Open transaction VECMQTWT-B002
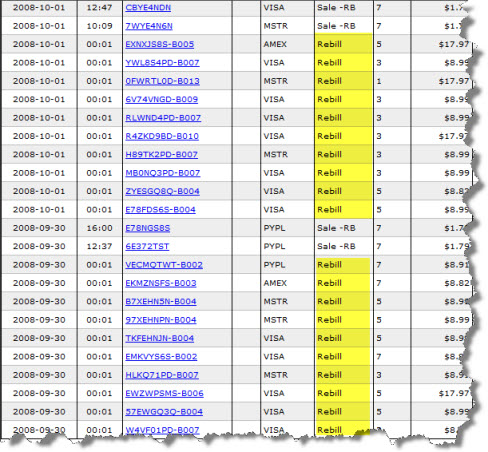Screen dimensions: 488x452 164,265
